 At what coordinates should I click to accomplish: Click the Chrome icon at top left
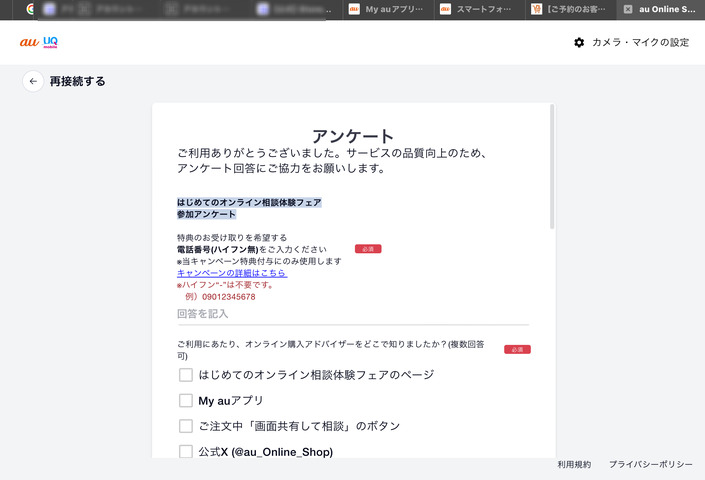(x=31, y=9)
